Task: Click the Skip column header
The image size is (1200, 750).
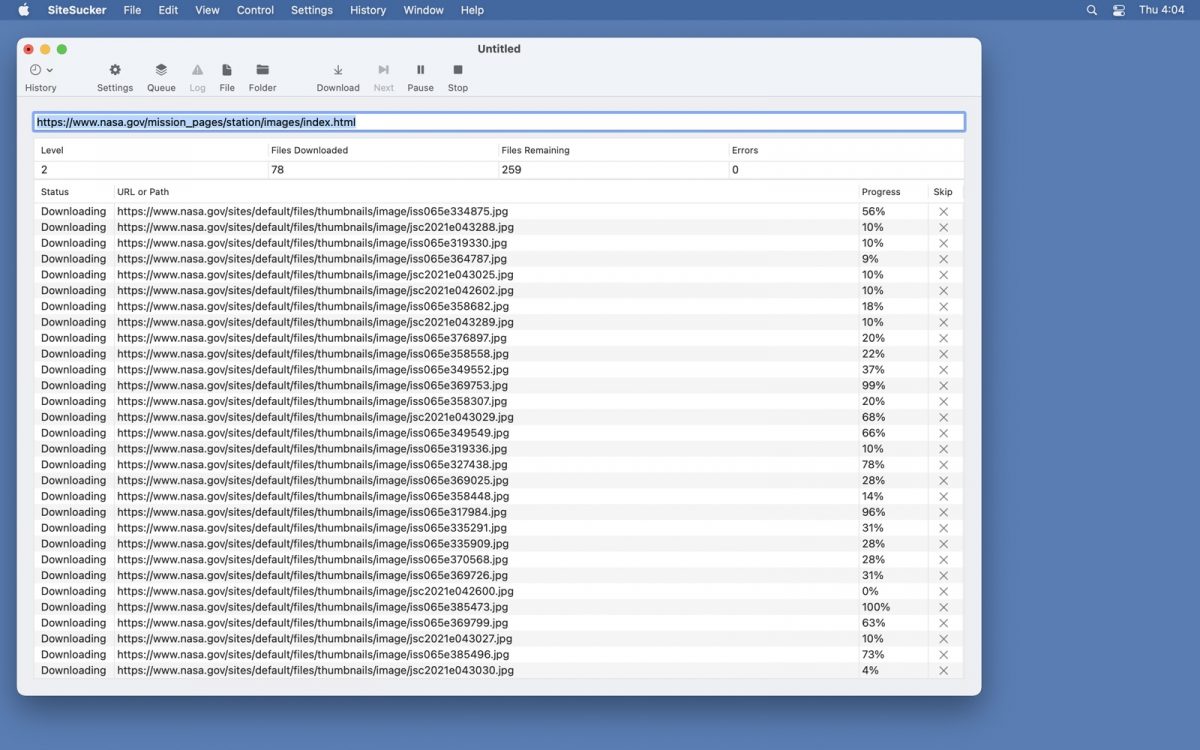Action: click(943, 192)
